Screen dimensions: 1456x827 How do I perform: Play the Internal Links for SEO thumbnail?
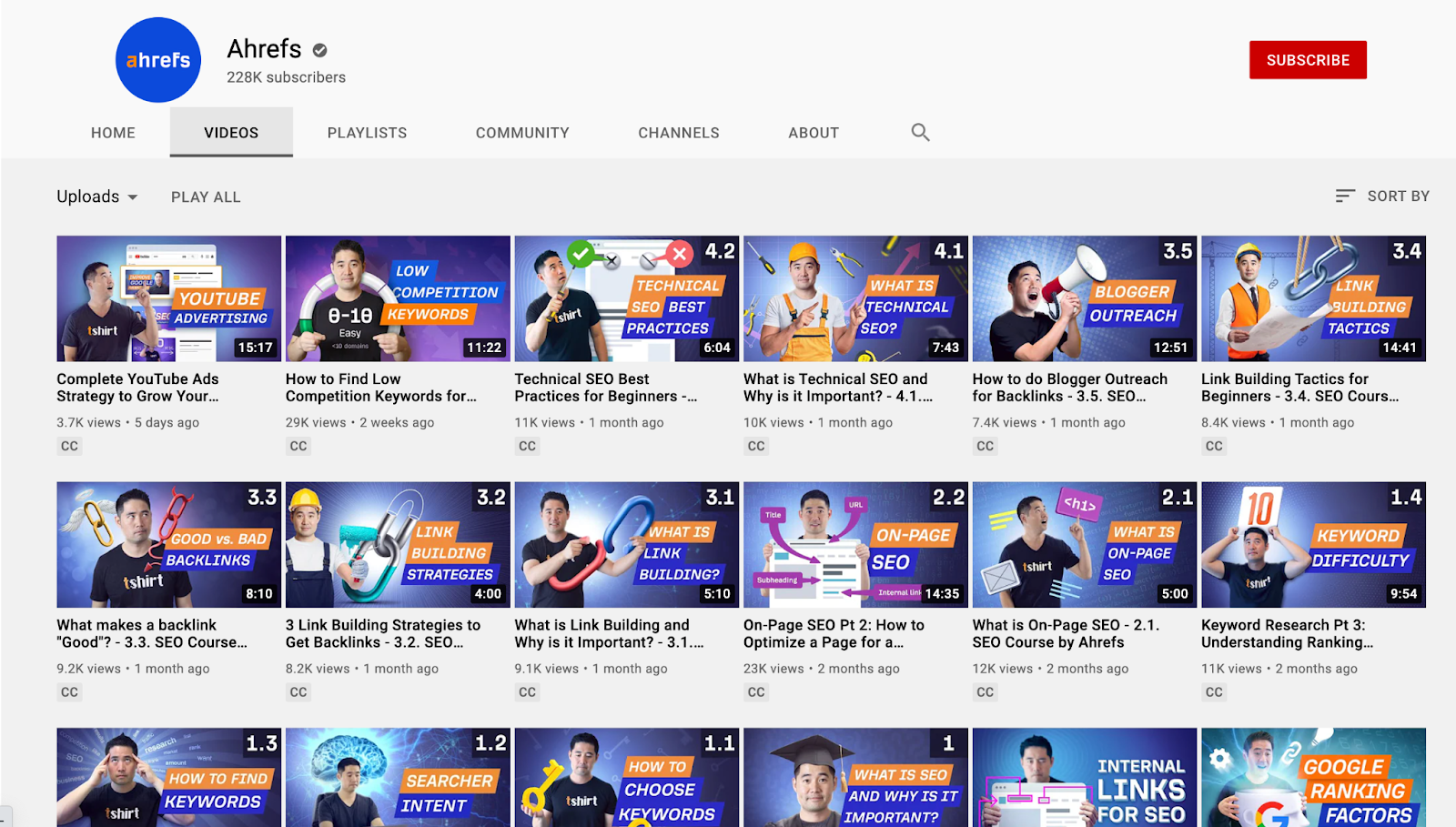(1085, 778)
